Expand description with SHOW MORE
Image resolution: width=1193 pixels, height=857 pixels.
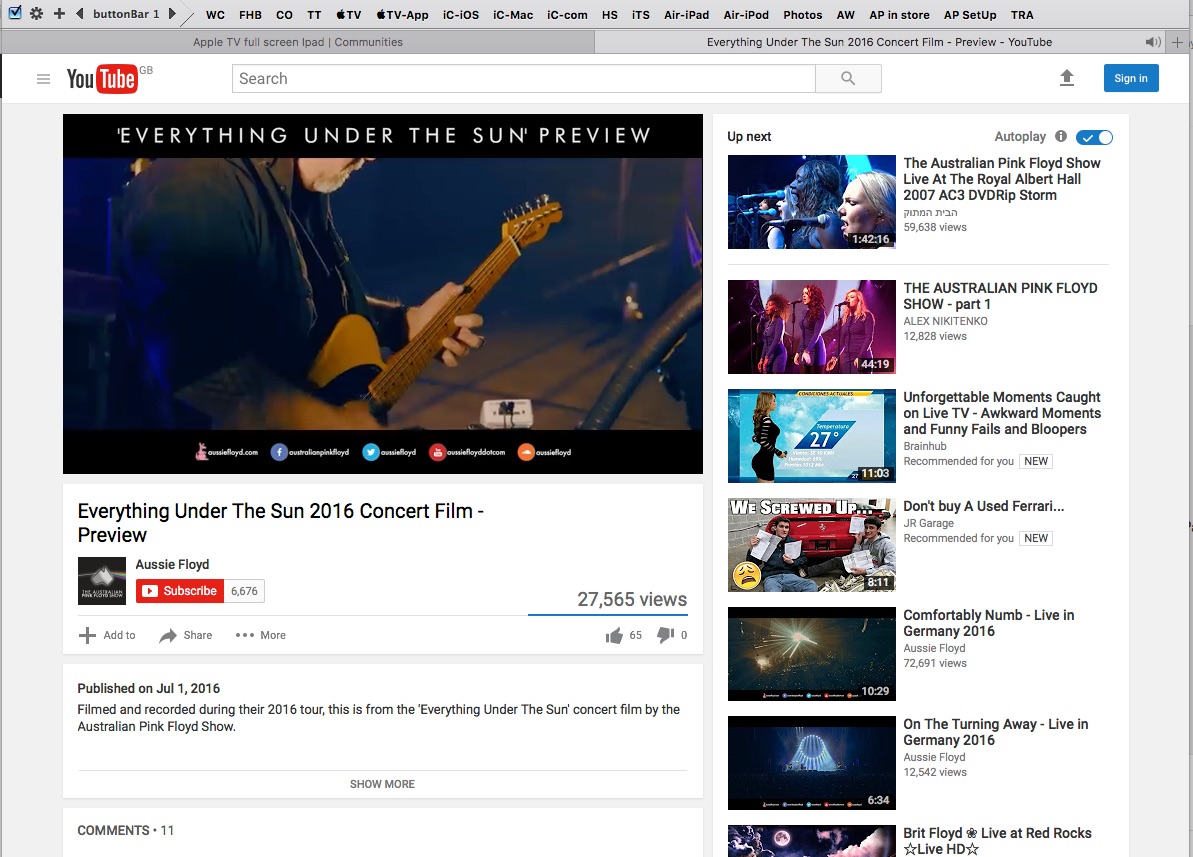[382, 784]
